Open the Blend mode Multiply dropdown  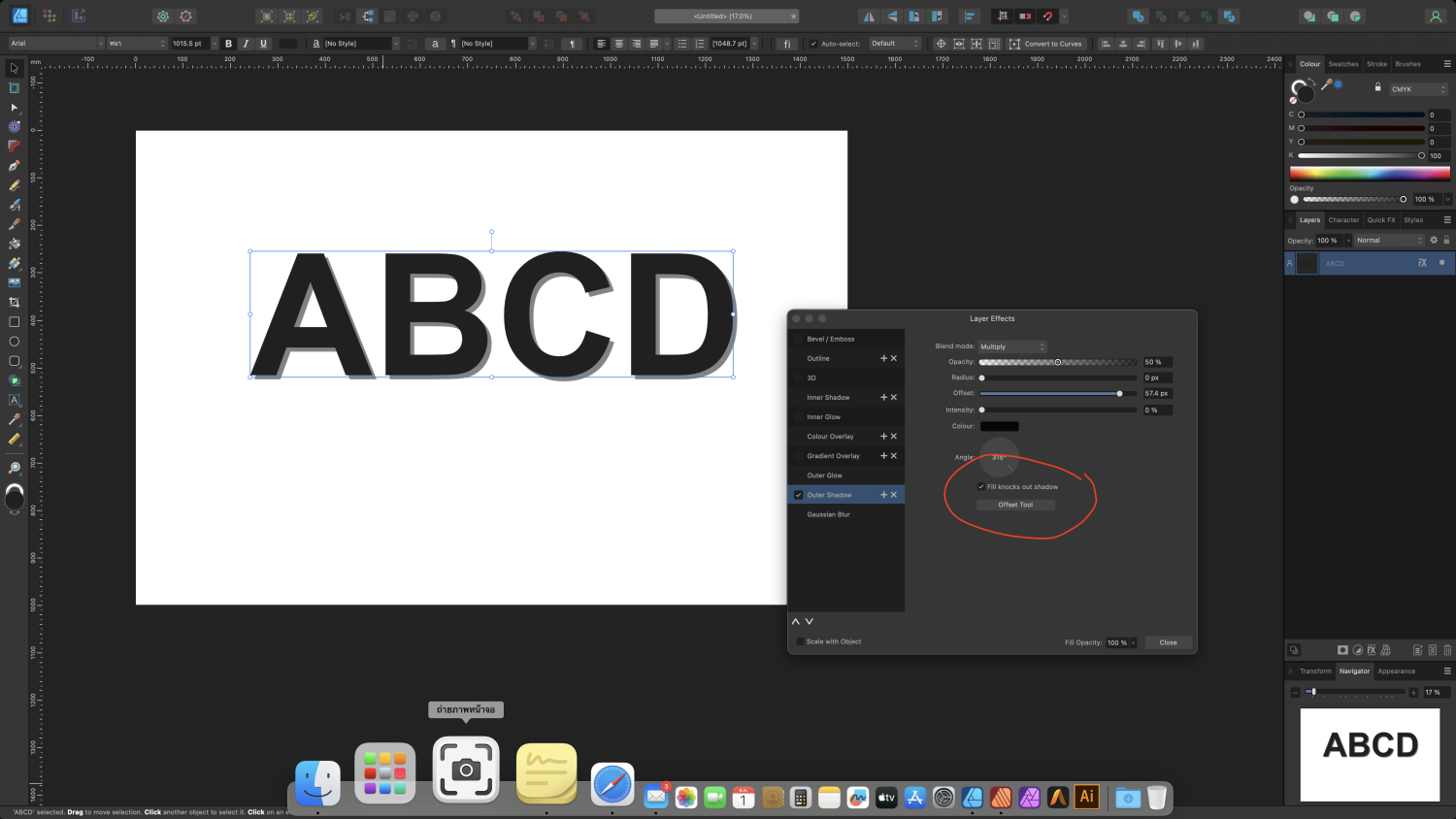(x=1012, y=346)
